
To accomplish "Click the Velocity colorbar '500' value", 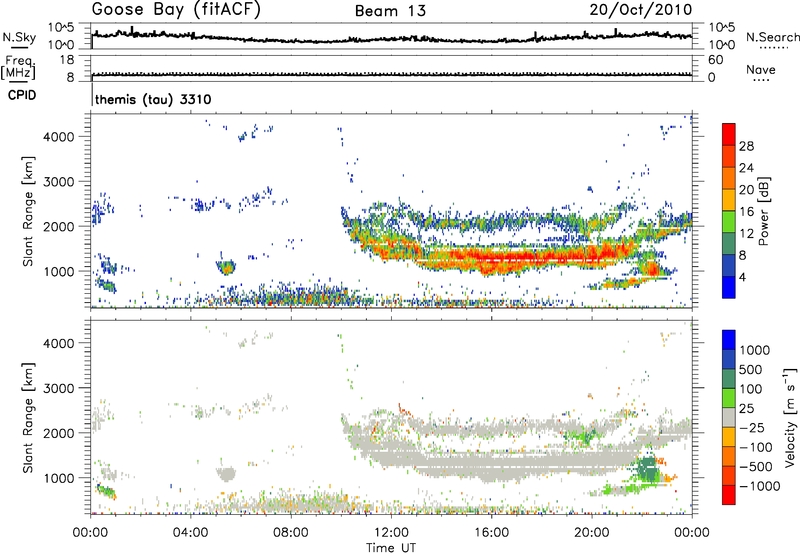I will pyautogui.click(x=751, y=369).
